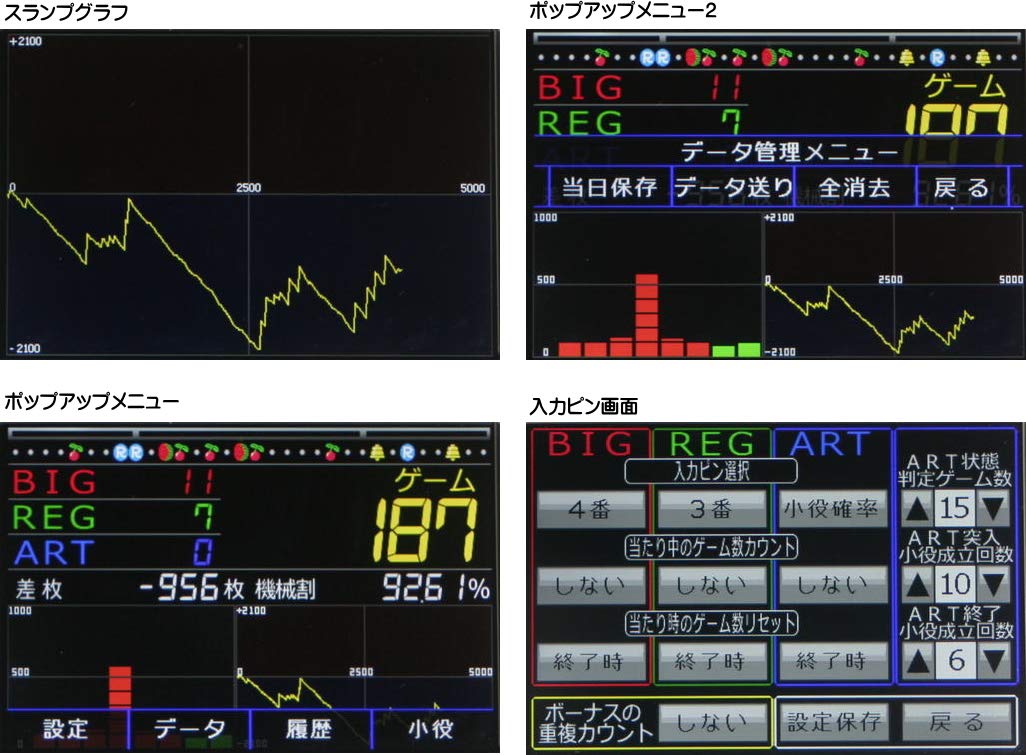Change BIG game count reset 終了時 option
The width and height of the screenshot is (1026, 755).
588,660
